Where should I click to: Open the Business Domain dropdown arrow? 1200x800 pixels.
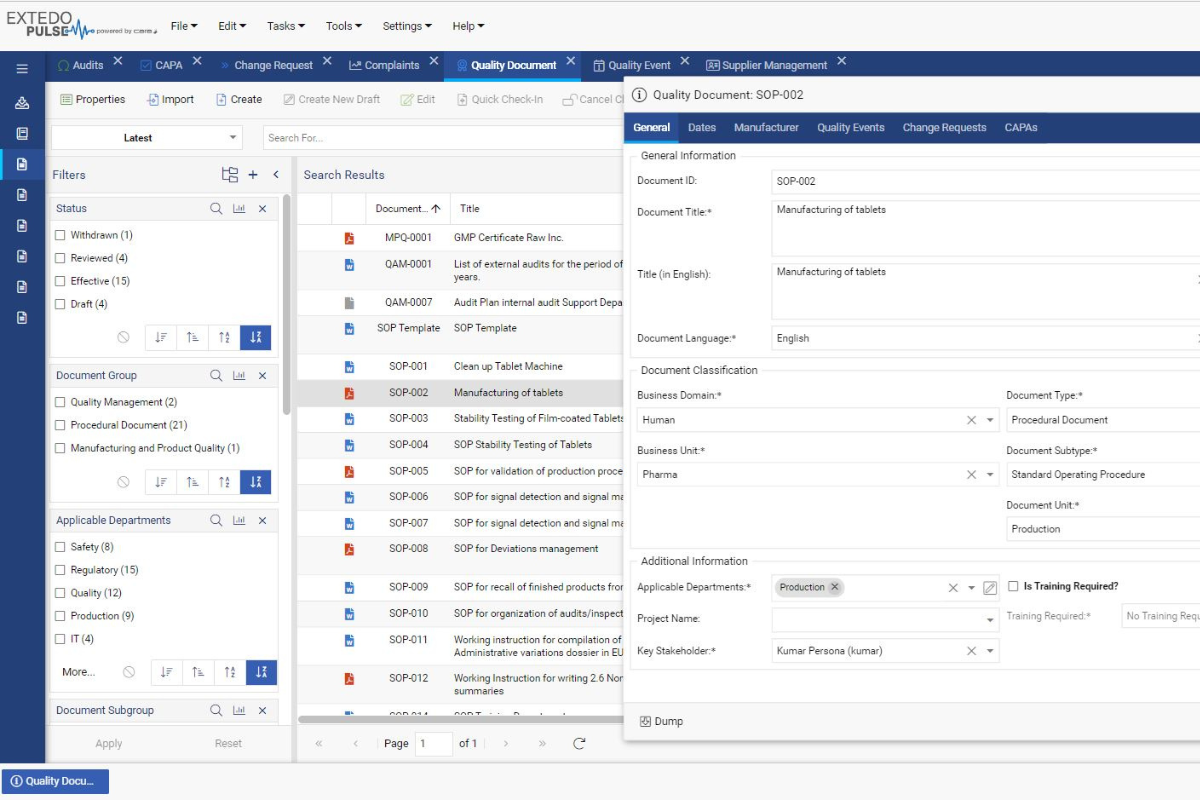pyautogui.click(x=990, y=420)
